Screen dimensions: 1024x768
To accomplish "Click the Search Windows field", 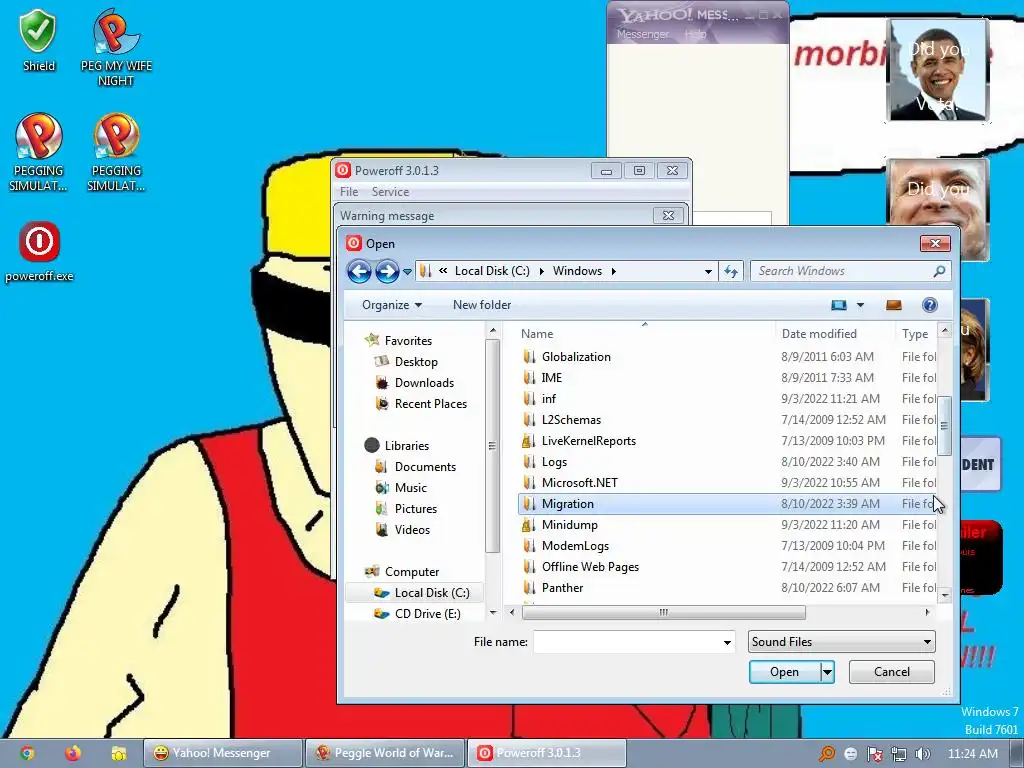I will [842, 271].
